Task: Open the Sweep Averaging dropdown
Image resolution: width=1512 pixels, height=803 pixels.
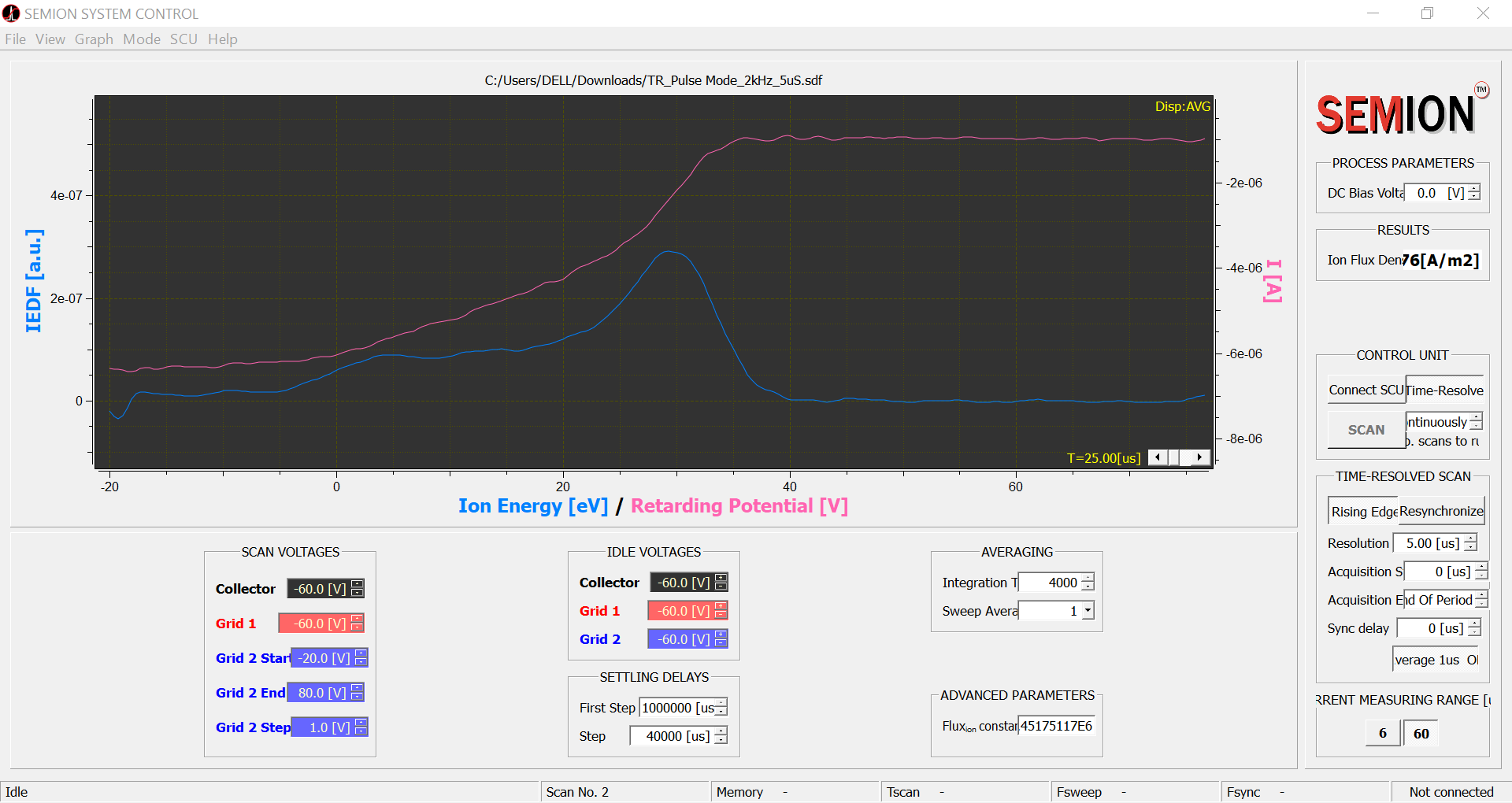Action: 1088,611
